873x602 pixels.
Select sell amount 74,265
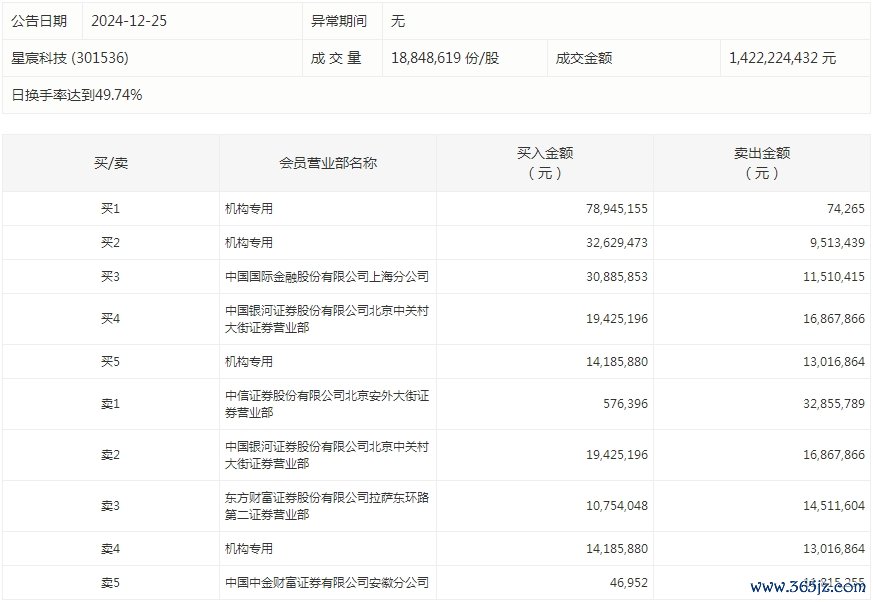[846, 209]
